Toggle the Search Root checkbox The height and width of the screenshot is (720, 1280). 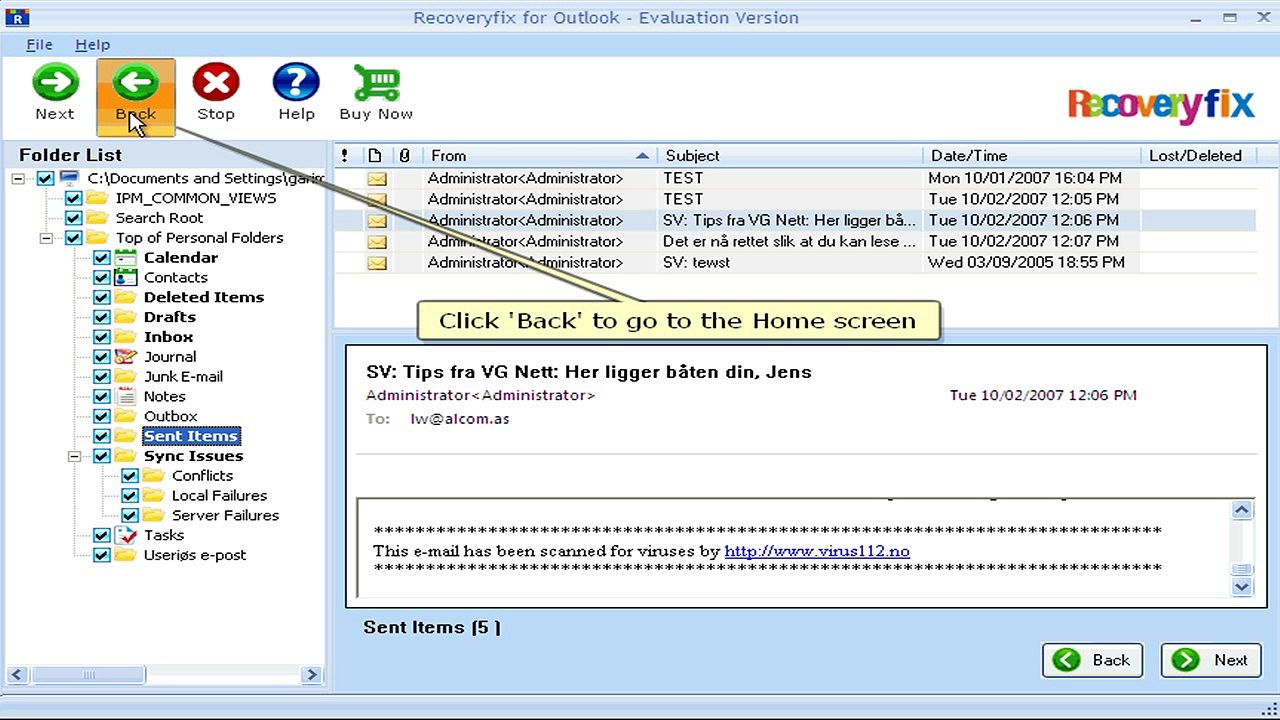73,218
